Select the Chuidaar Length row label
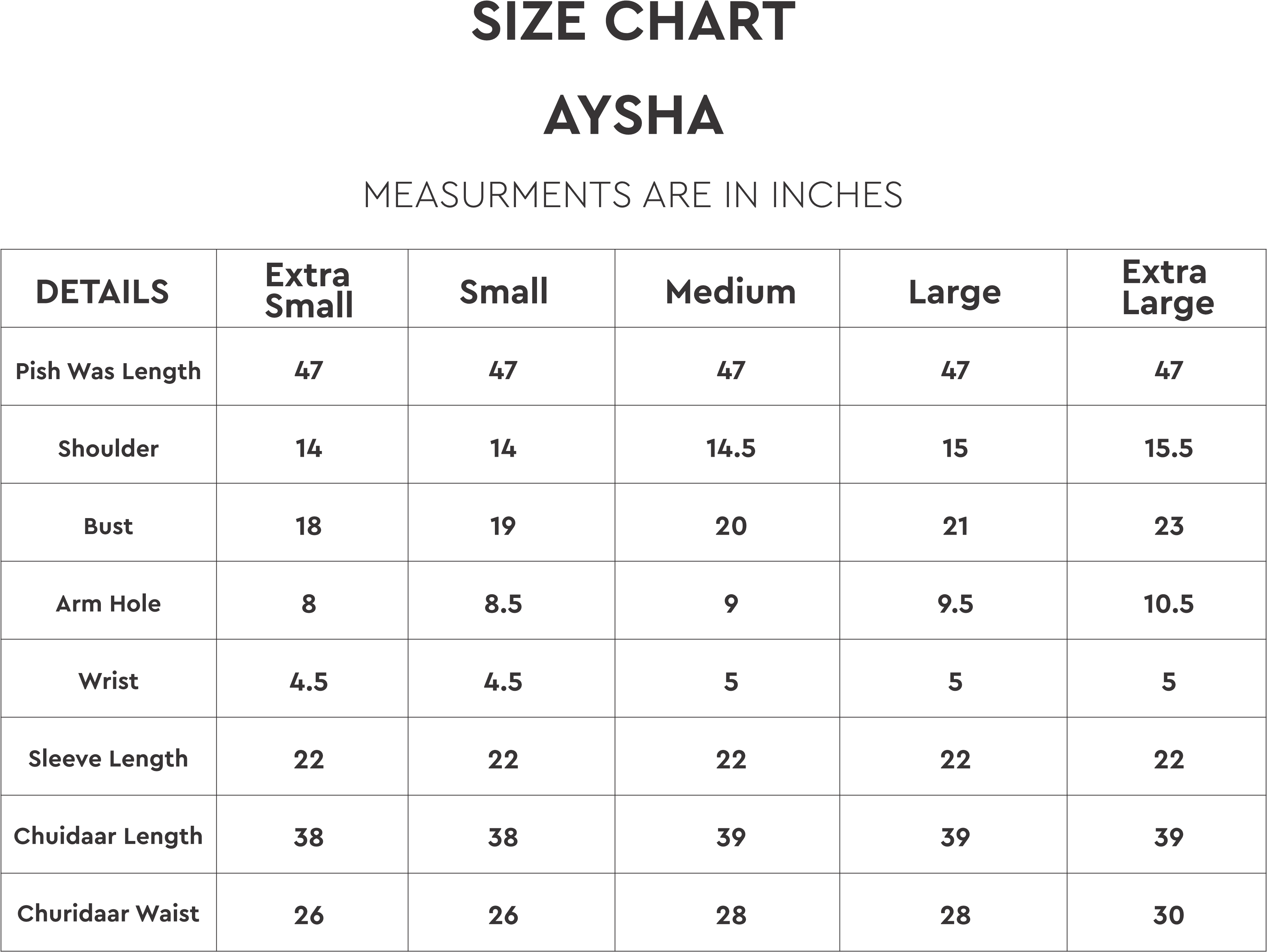This screenshot has width=1267, height=952. point(108,836)
